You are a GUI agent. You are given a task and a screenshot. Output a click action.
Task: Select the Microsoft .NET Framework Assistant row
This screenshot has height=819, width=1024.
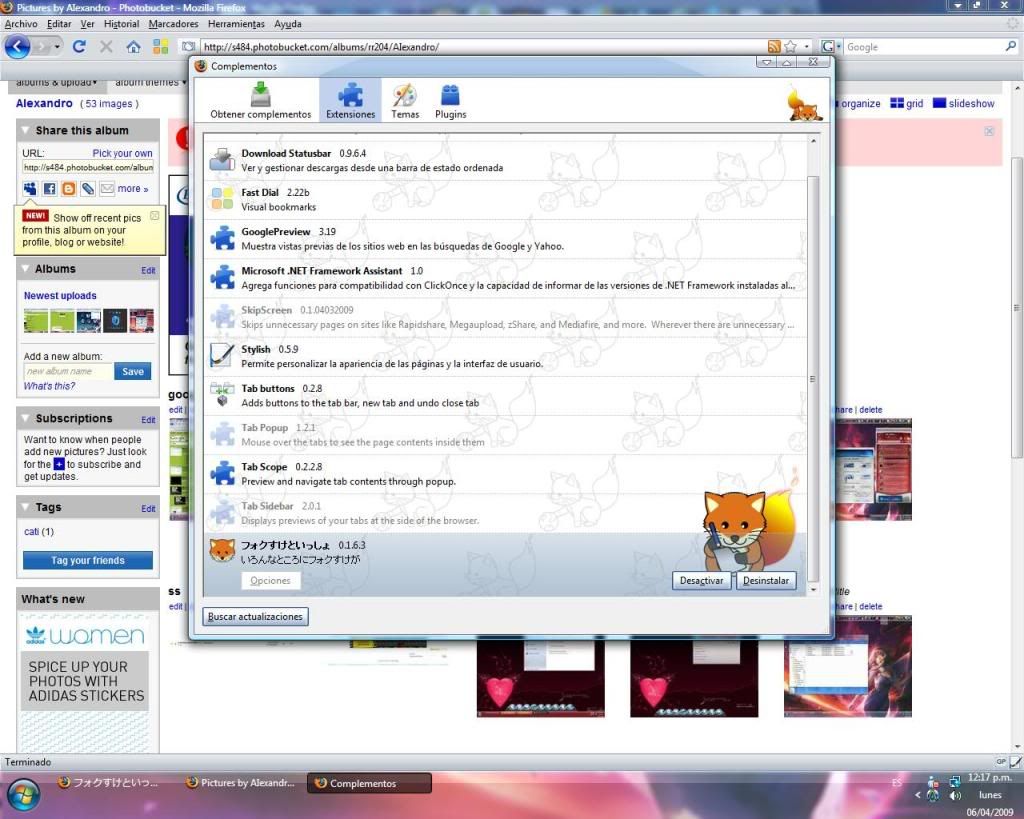tap(505, 278)
